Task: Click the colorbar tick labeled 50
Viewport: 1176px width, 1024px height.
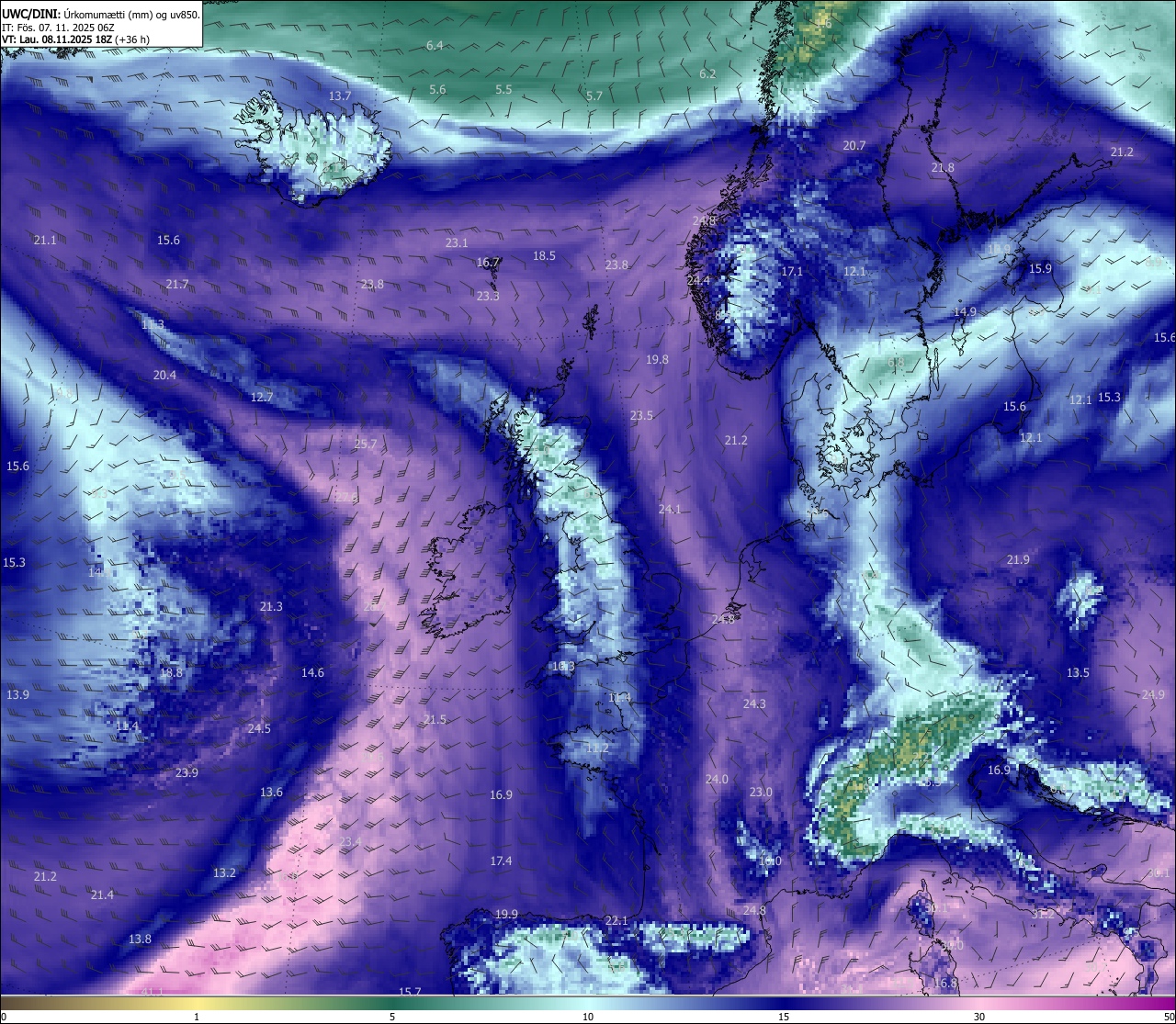Action: click(1169, 1017)
